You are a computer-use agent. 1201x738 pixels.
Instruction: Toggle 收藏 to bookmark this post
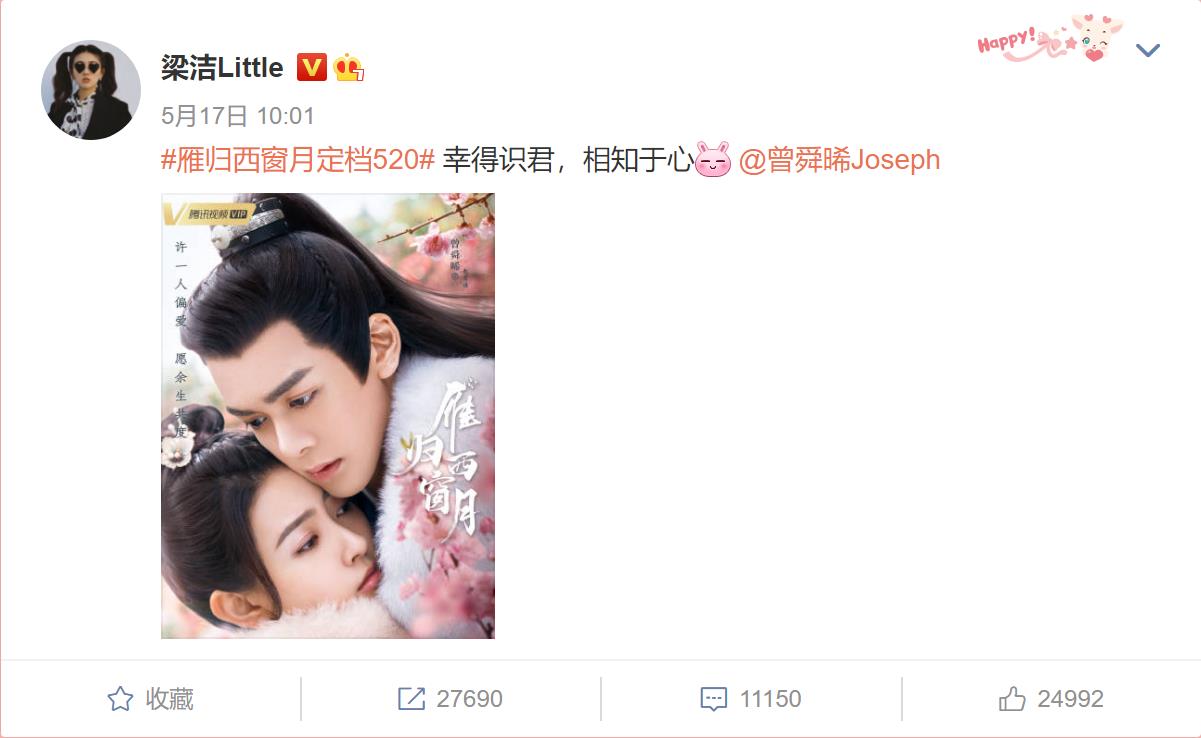150,699
